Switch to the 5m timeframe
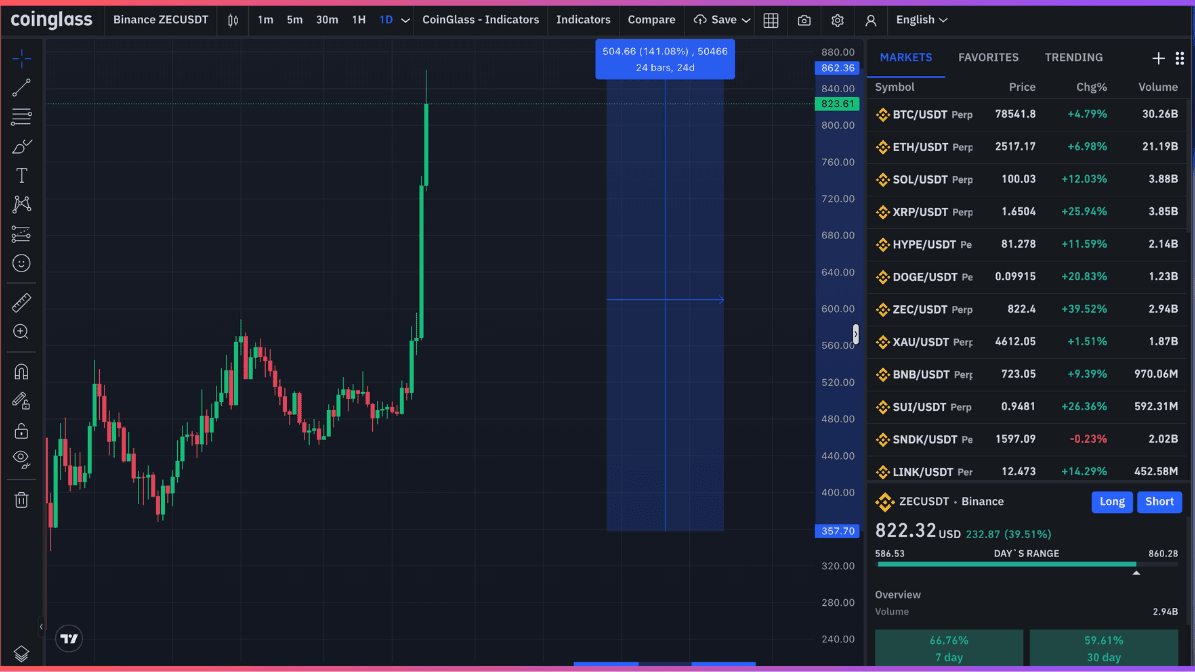The height and width of the screenshot is (672, 1195). (295, 20)
